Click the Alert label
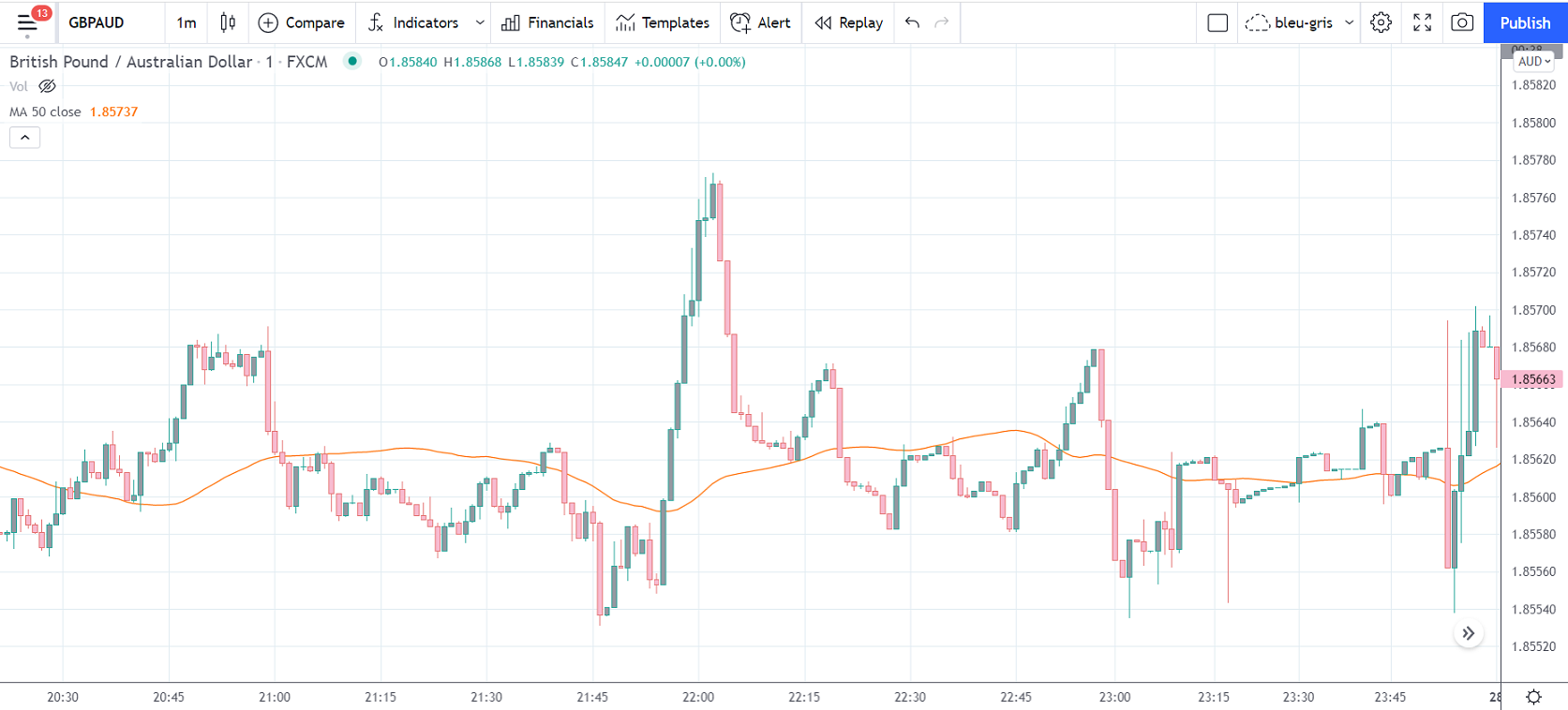Image resolution: width=1568 pixels, height=710 pixels. (774, 22)
